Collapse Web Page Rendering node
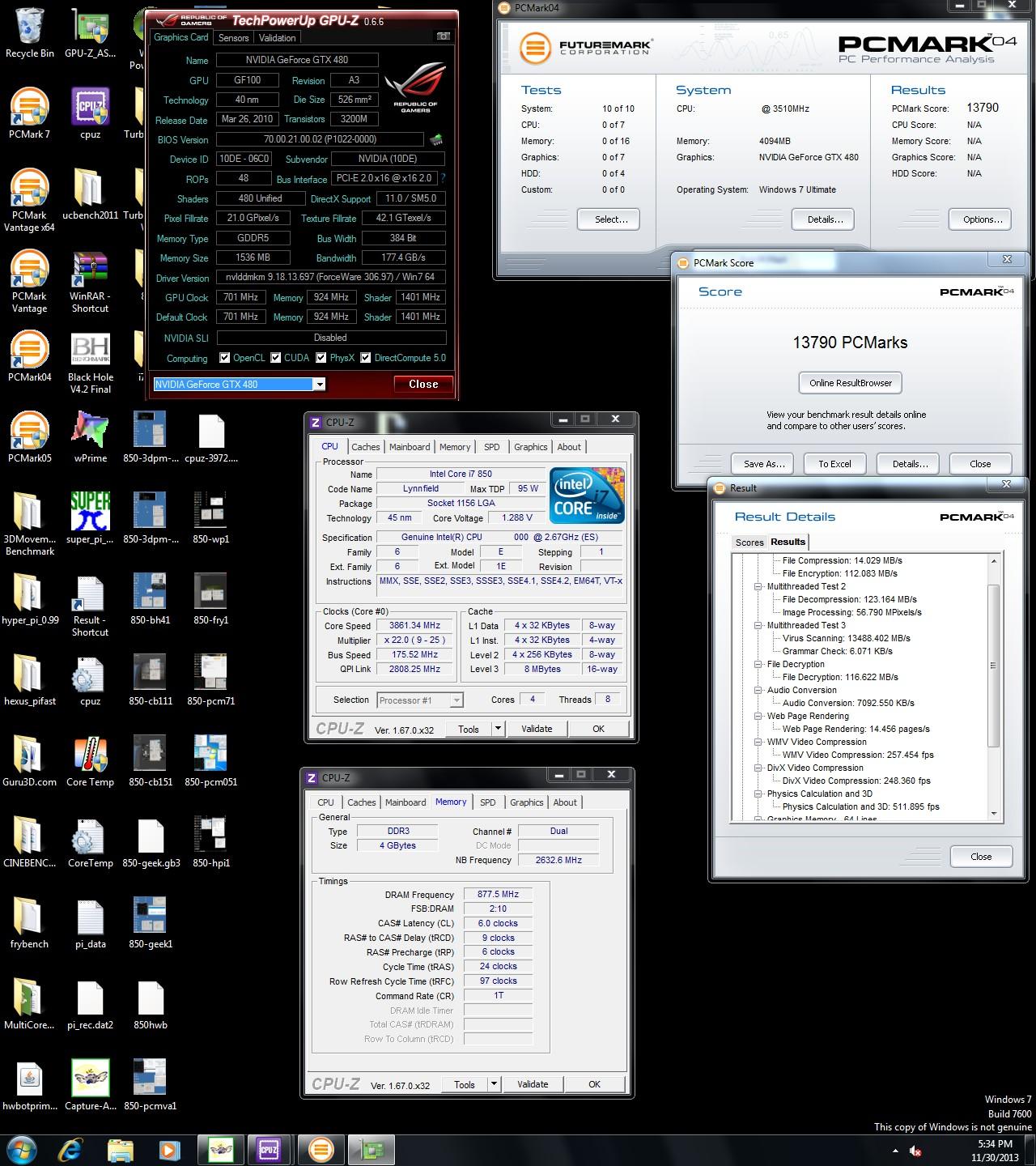Image resolution: width=1036 pixels, height=1166 pixels. [758, 716]
